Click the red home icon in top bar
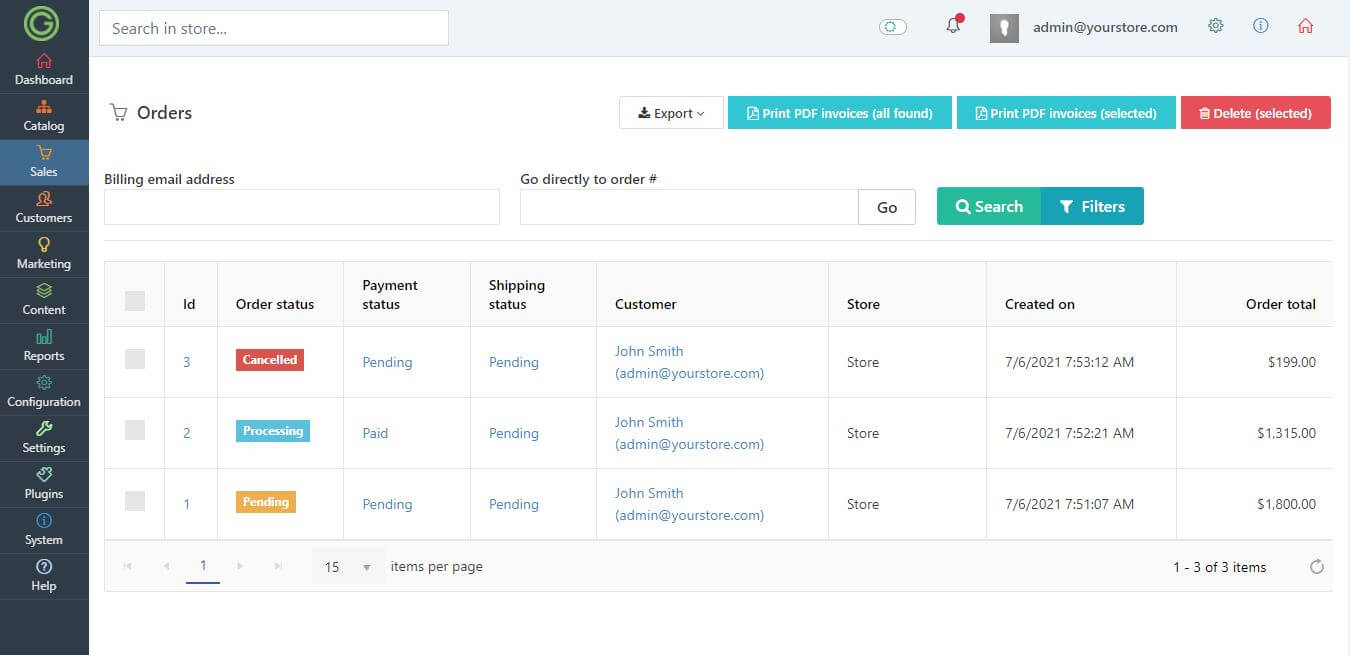 pos(1305,27)
